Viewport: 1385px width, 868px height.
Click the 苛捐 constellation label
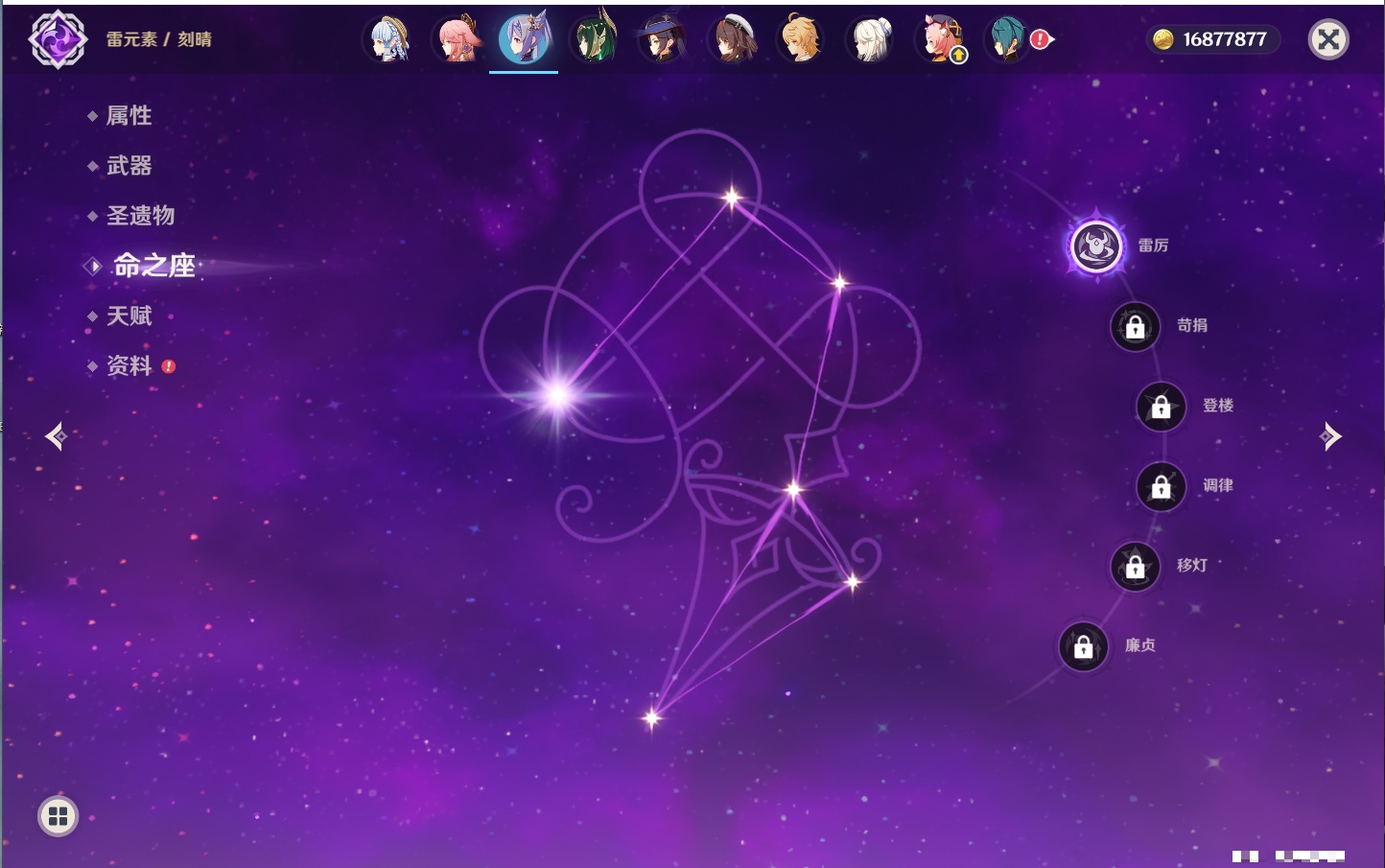pos(1192,325)
